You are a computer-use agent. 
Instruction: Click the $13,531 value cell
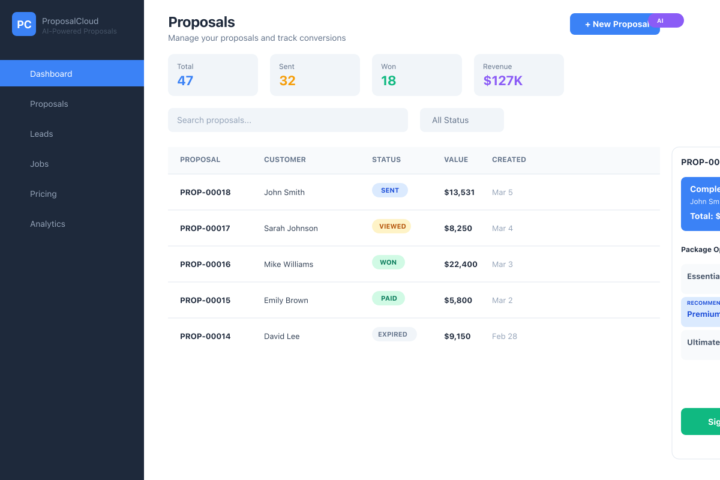tap(459, 192)
